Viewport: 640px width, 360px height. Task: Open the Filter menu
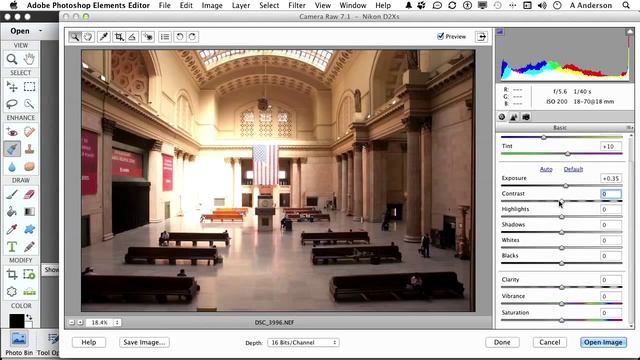click(x=297, y=5)
